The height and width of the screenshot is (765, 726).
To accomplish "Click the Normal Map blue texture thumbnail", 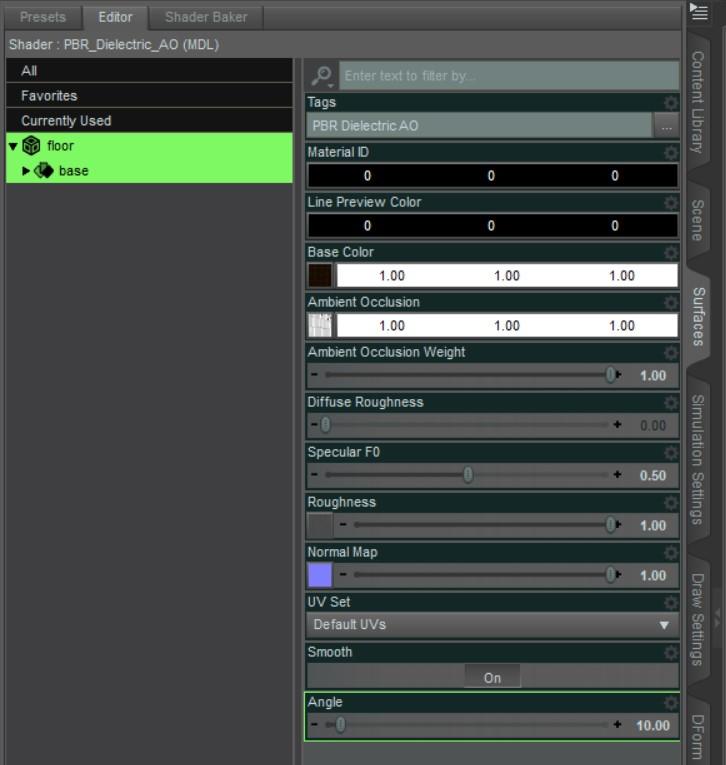I will point(320,575).
